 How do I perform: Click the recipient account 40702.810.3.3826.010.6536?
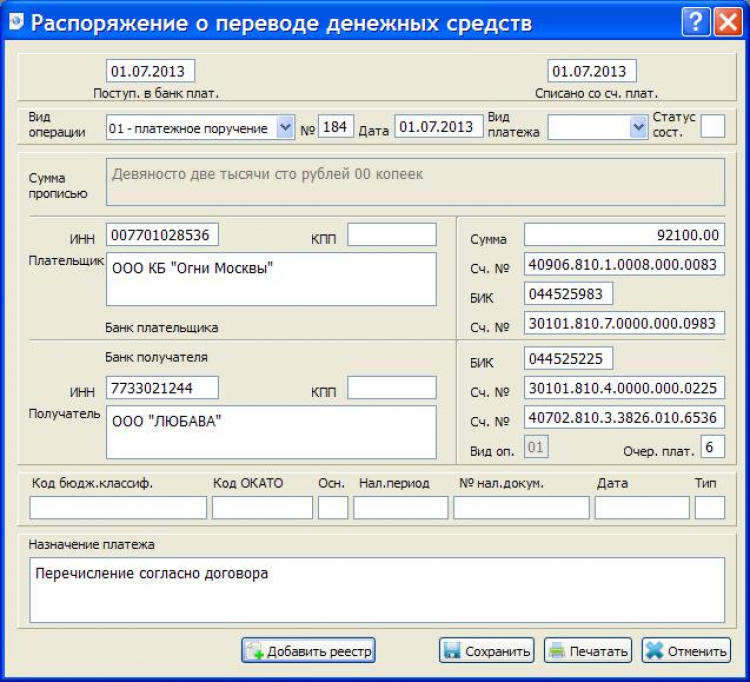click(x=624, y=418)
